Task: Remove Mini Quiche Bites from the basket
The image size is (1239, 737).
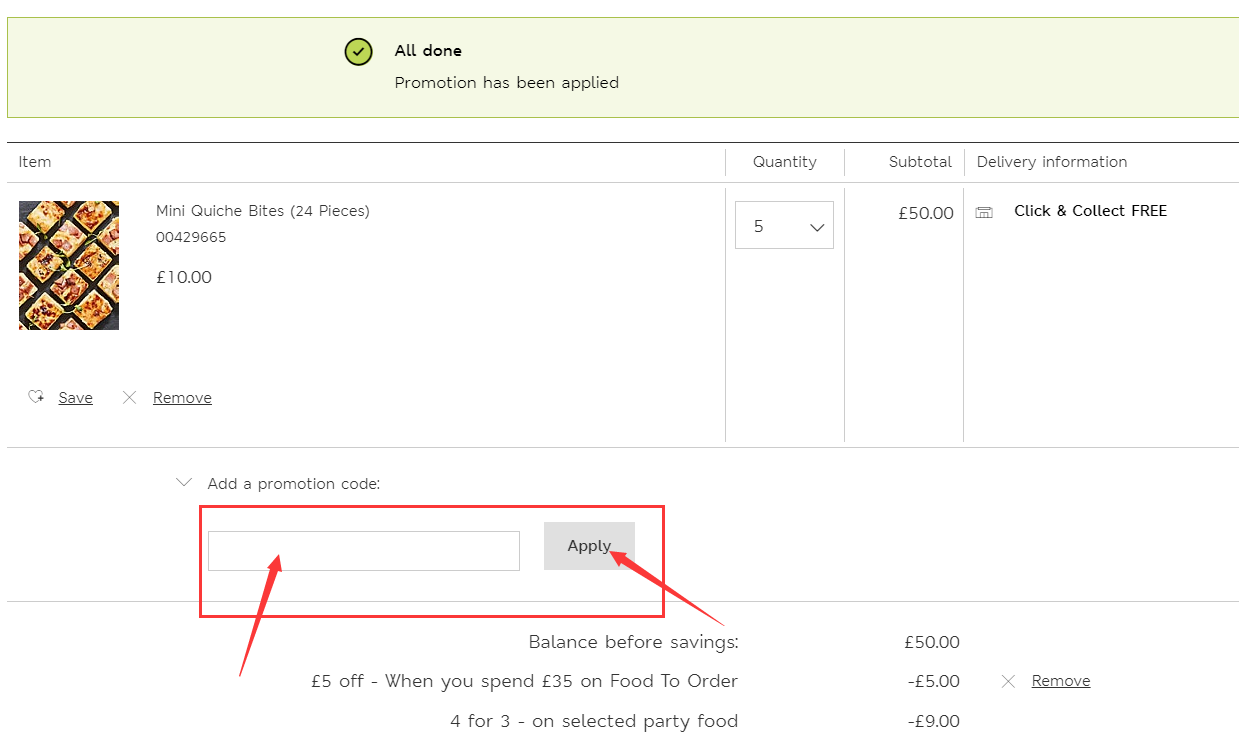Action: (x=182, y=398)
